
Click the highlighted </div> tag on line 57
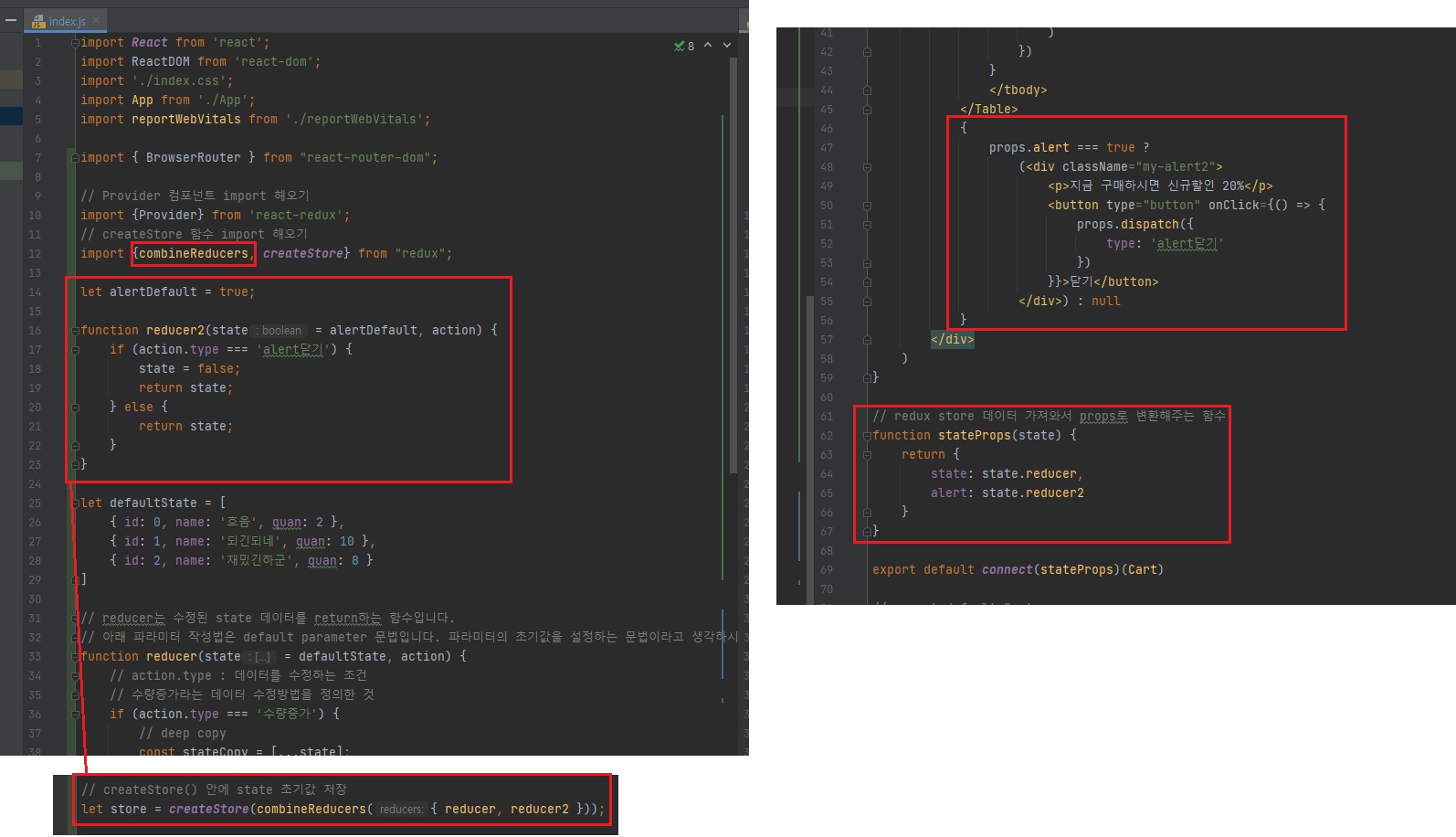(953, 340)
